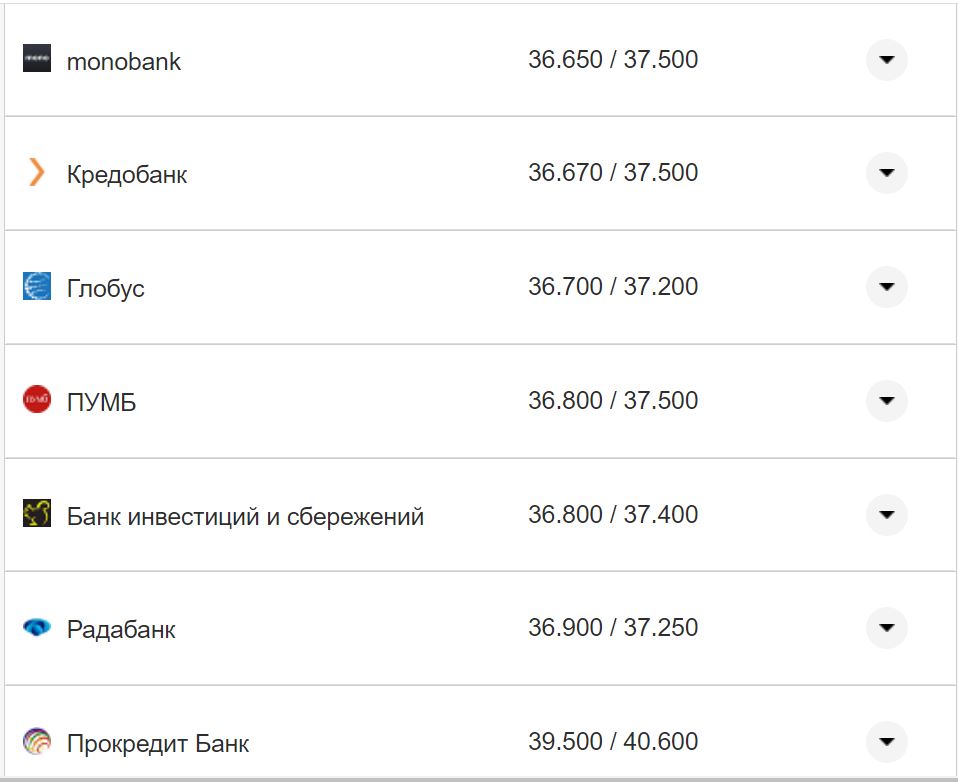The image size is (958, 782).
Task: Expand the Радабанк rate details
Action: coord(886,629)
